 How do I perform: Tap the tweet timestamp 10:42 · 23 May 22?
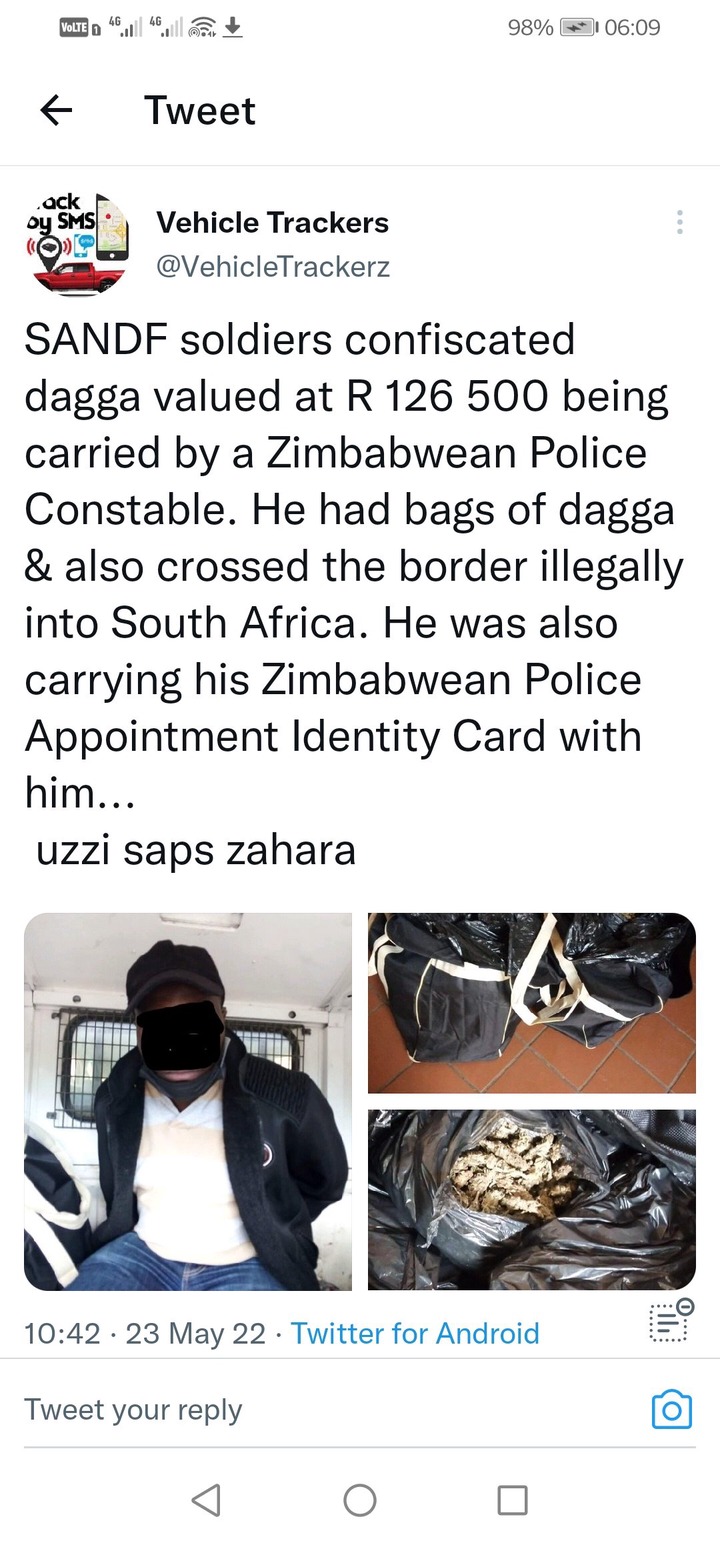coord(145,1333)
